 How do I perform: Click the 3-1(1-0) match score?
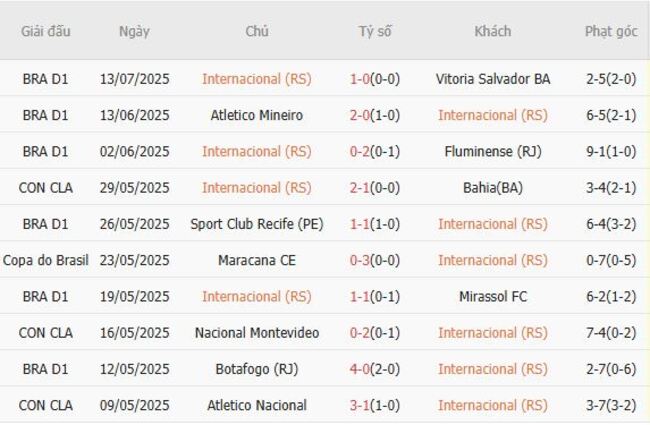coord(375,405)
